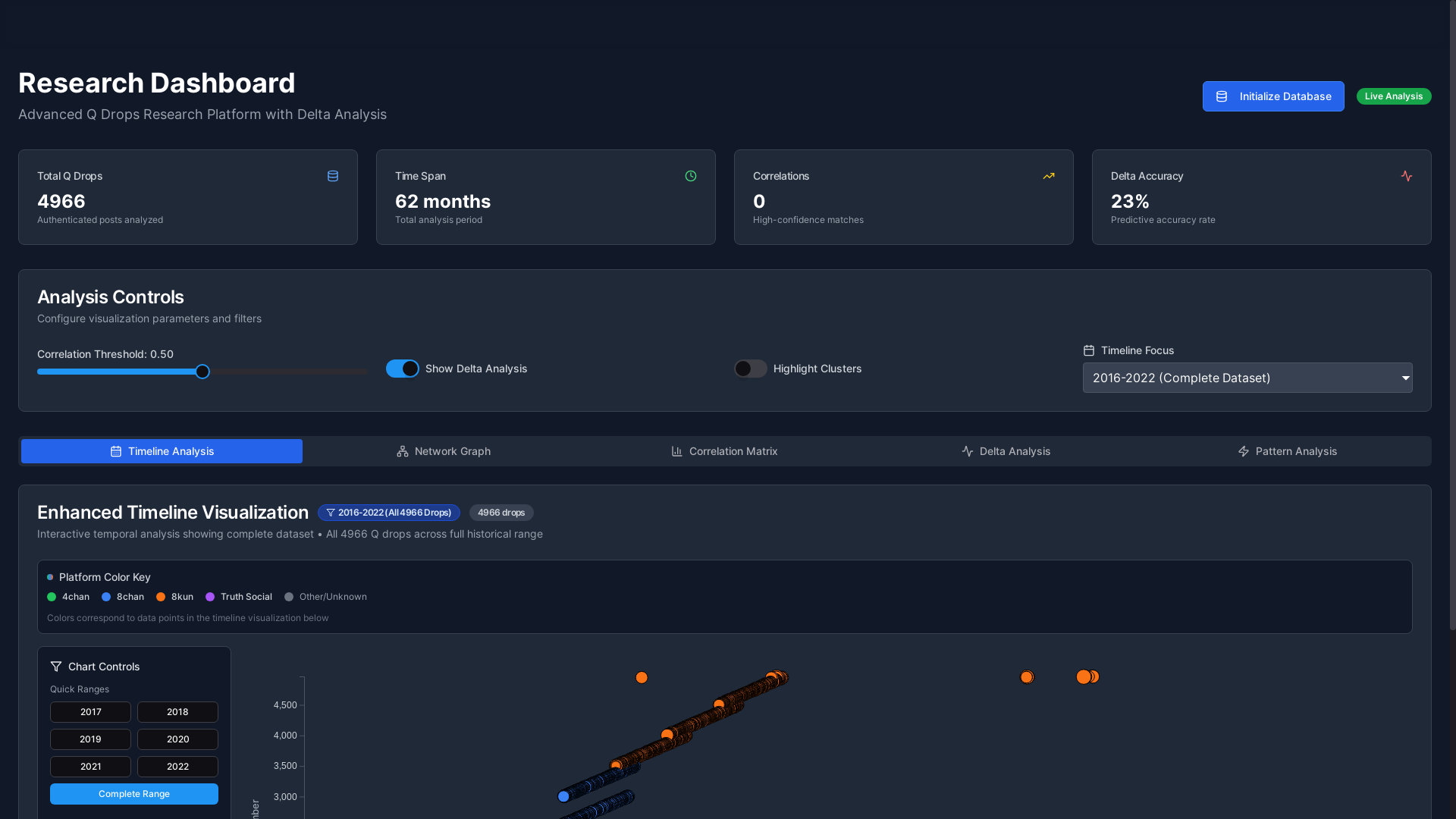Switch to the Delta Analysis tab
The image size is (1456, 819).
point(1006,451)
